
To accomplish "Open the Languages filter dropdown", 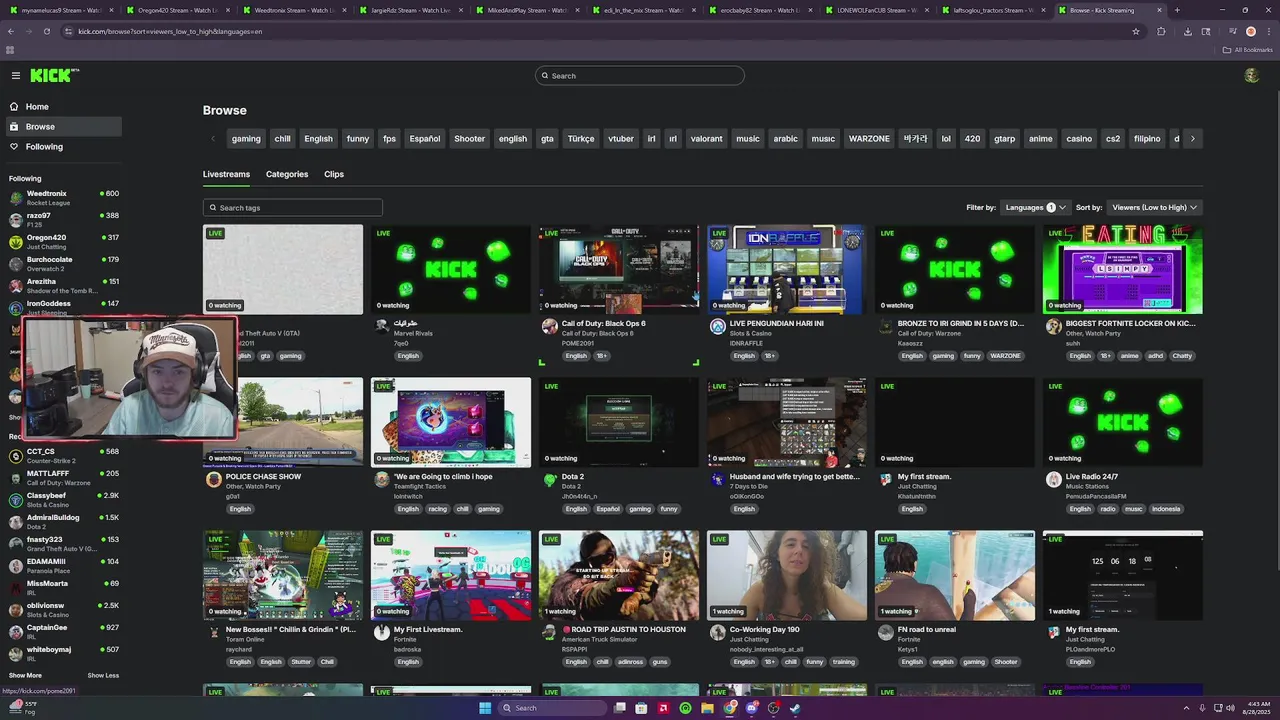I will (x=1035, y=207).
